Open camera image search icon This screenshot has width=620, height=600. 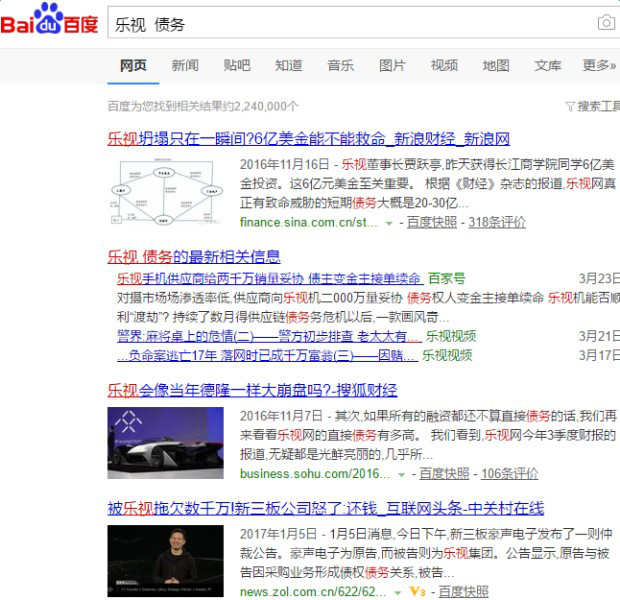click(x=606, y=23)
